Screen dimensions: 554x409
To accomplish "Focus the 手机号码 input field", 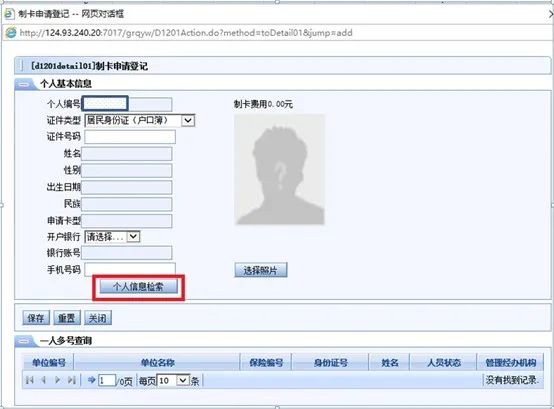I will [130, 269].
